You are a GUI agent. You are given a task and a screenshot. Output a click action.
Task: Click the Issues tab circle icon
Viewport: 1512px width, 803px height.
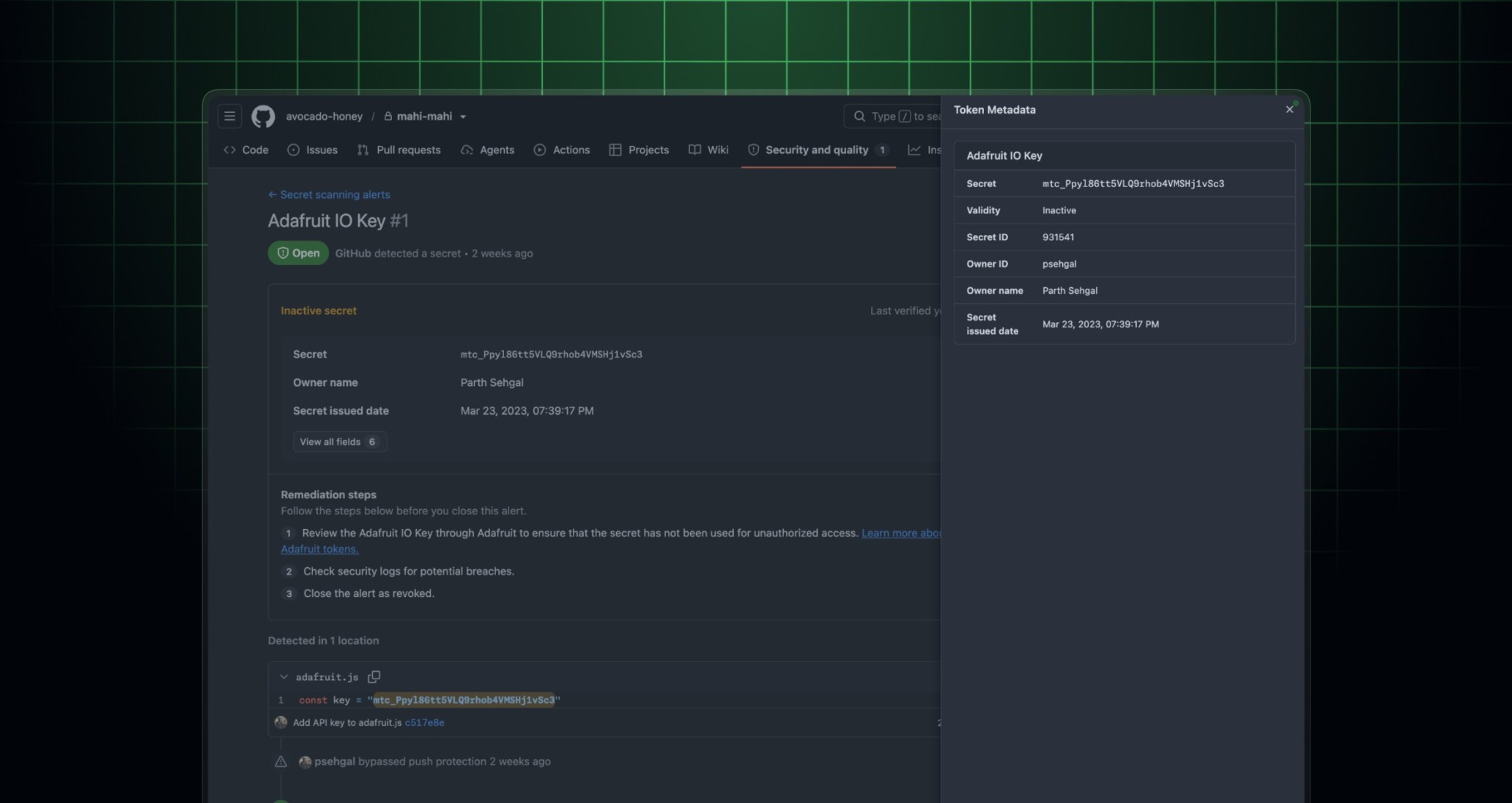(x=294, y=150)
